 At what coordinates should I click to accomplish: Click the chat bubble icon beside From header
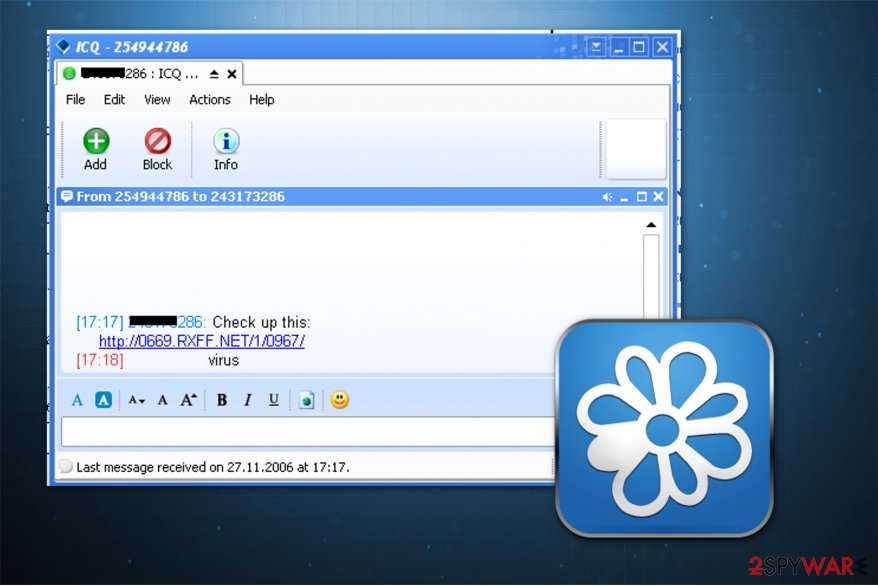pos(67,196)
